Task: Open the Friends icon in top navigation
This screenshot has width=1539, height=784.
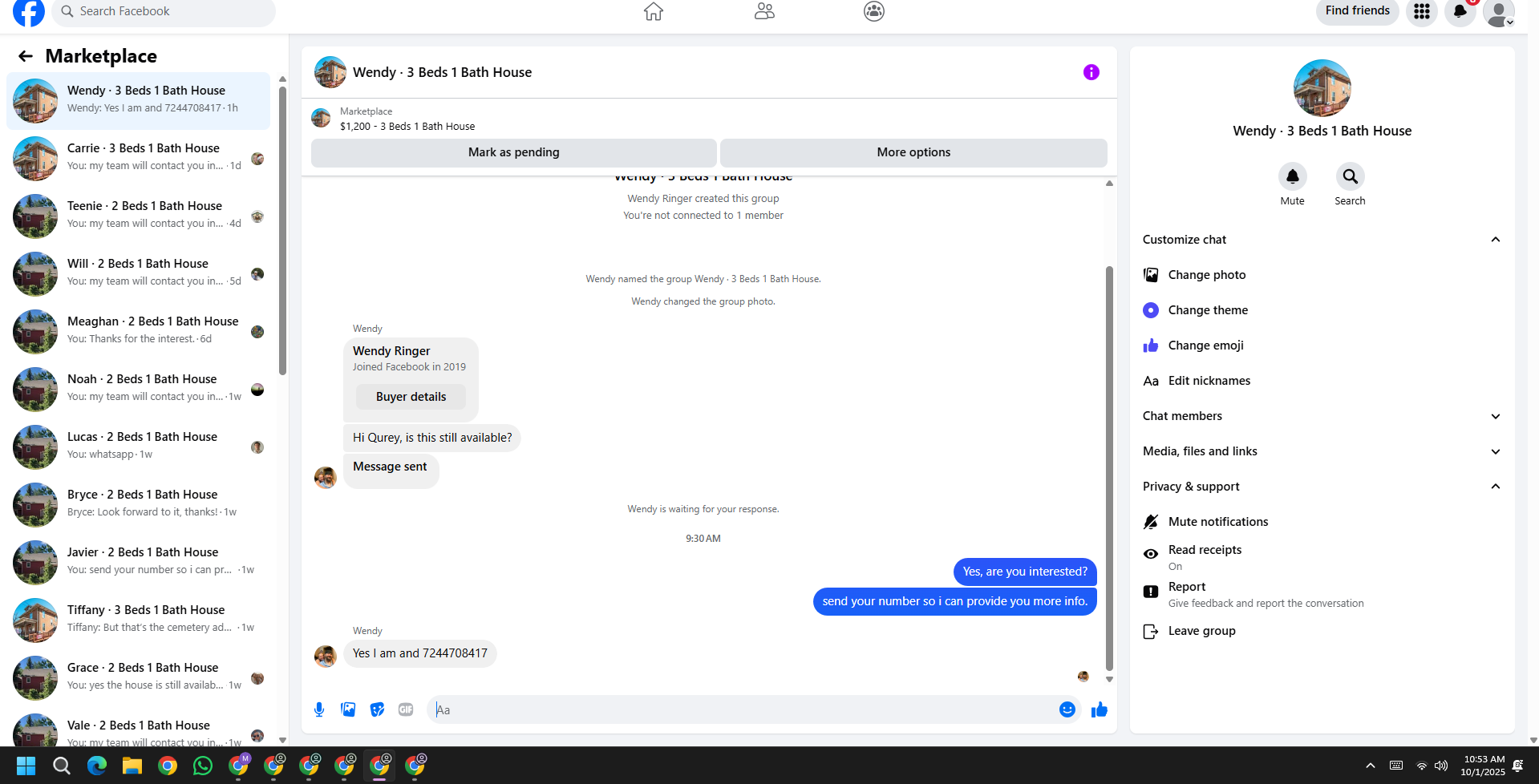Action: pyautogui.click(x=764, y=11)
